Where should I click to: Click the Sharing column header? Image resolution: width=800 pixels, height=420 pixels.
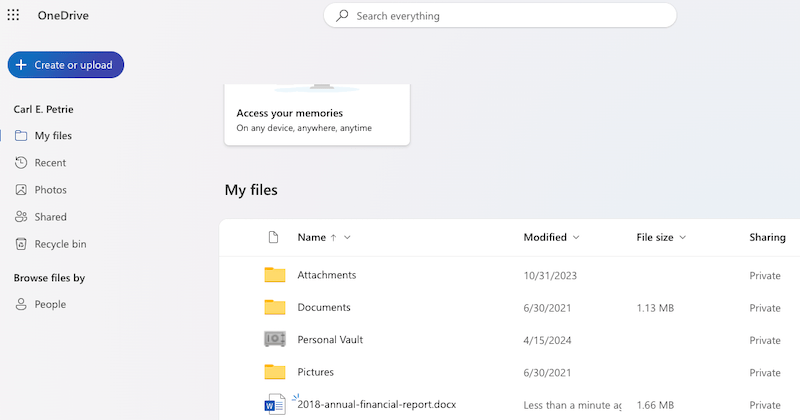pos(767,237)
